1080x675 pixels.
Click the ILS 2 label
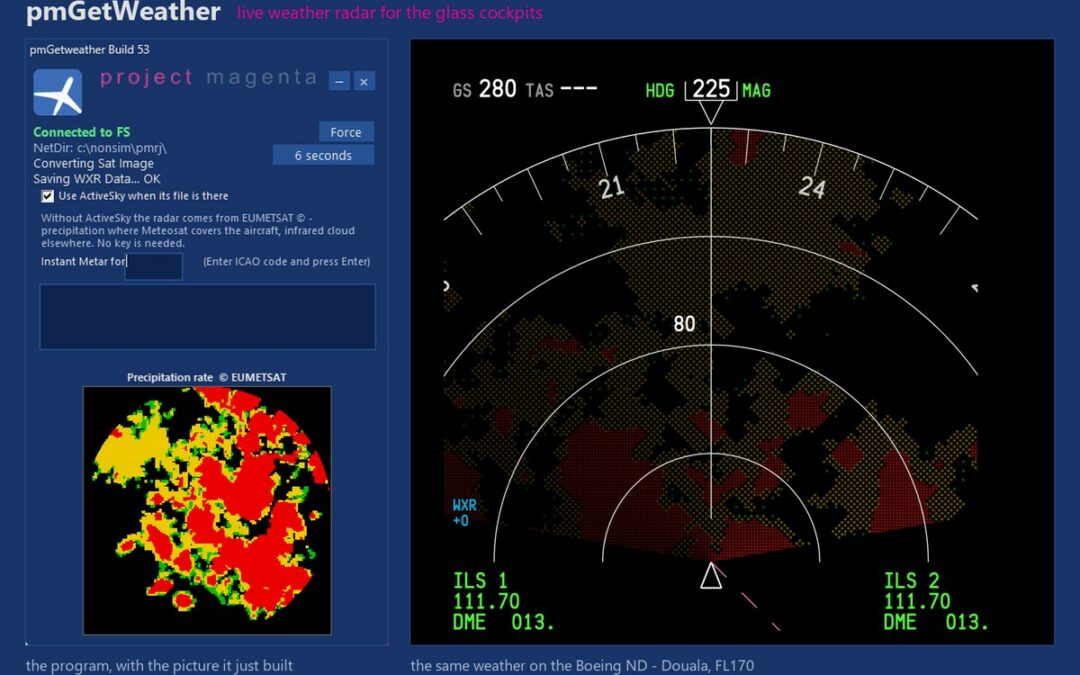[x=911, y=581]
